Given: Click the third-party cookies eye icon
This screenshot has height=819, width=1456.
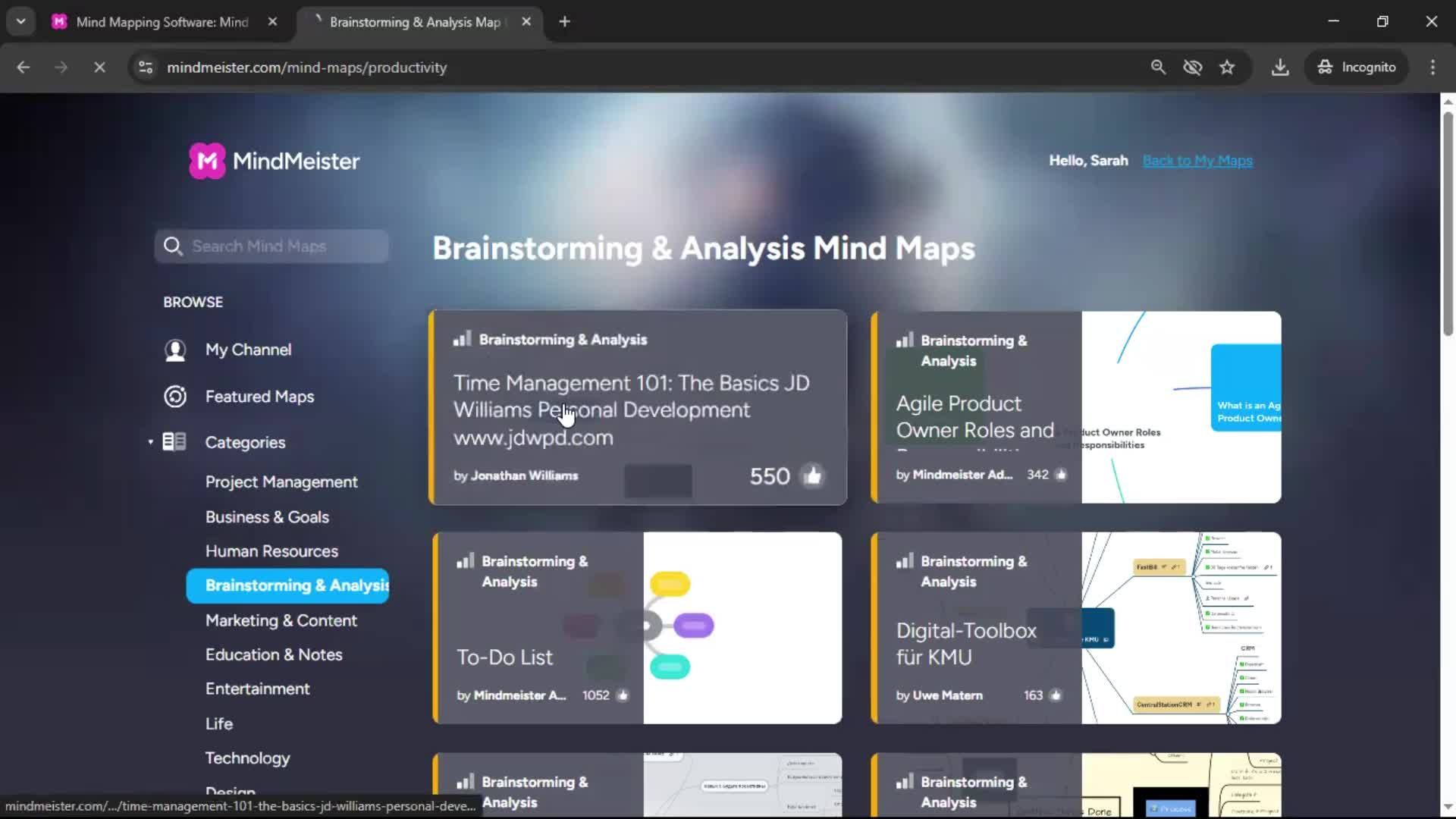Looking at the screenshot, I should [1193, 67].
